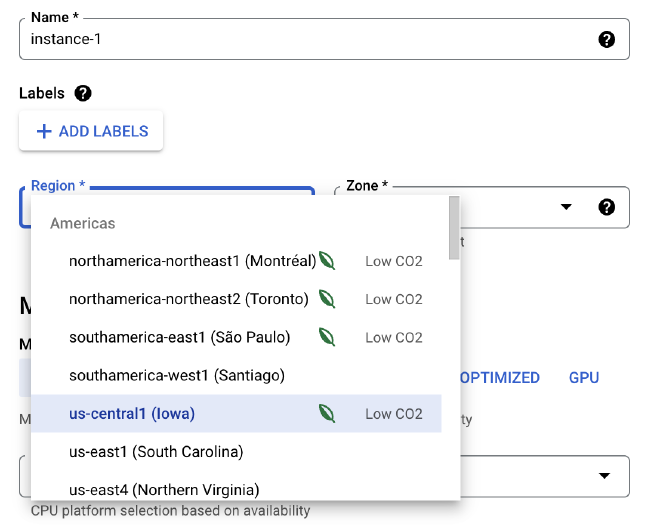The width and height of the screenshot is (660, 525).
Task: Click the CPU platform selection hint text
Action: (x=170, y=511)
